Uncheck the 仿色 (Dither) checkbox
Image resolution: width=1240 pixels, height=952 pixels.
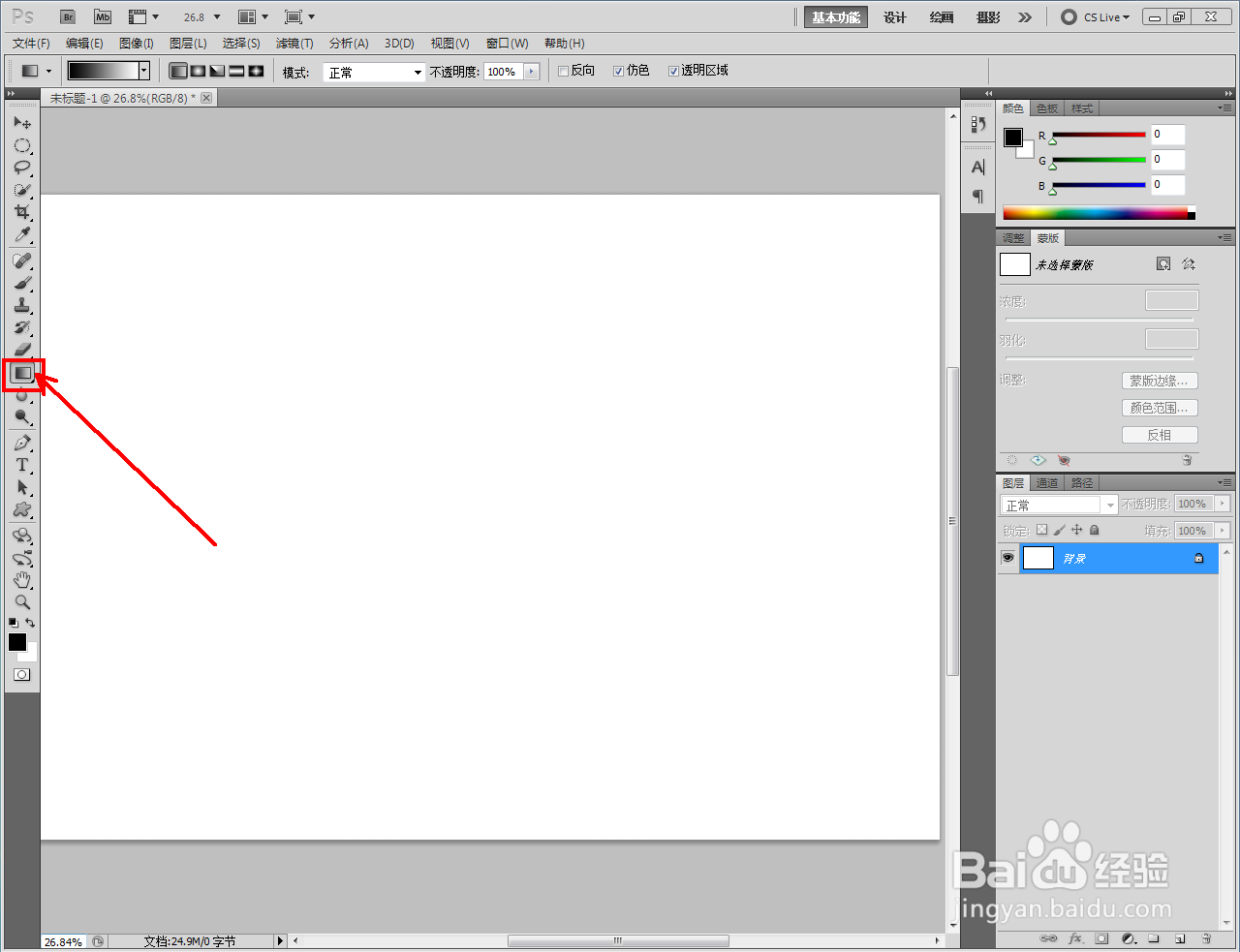618,72
